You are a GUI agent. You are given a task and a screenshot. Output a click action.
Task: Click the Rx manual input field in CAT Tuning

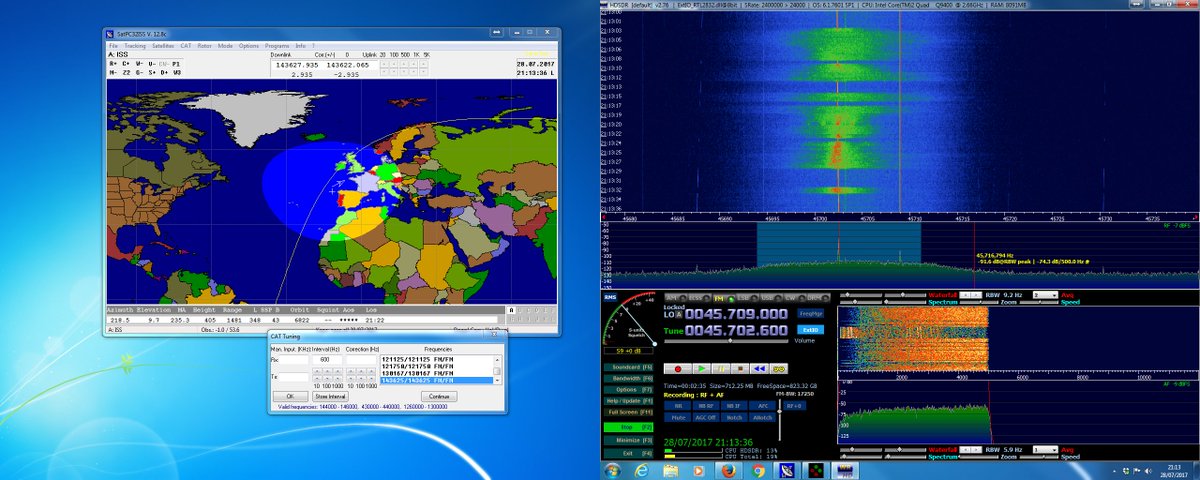pyautogui.click(x=294, y=360)
